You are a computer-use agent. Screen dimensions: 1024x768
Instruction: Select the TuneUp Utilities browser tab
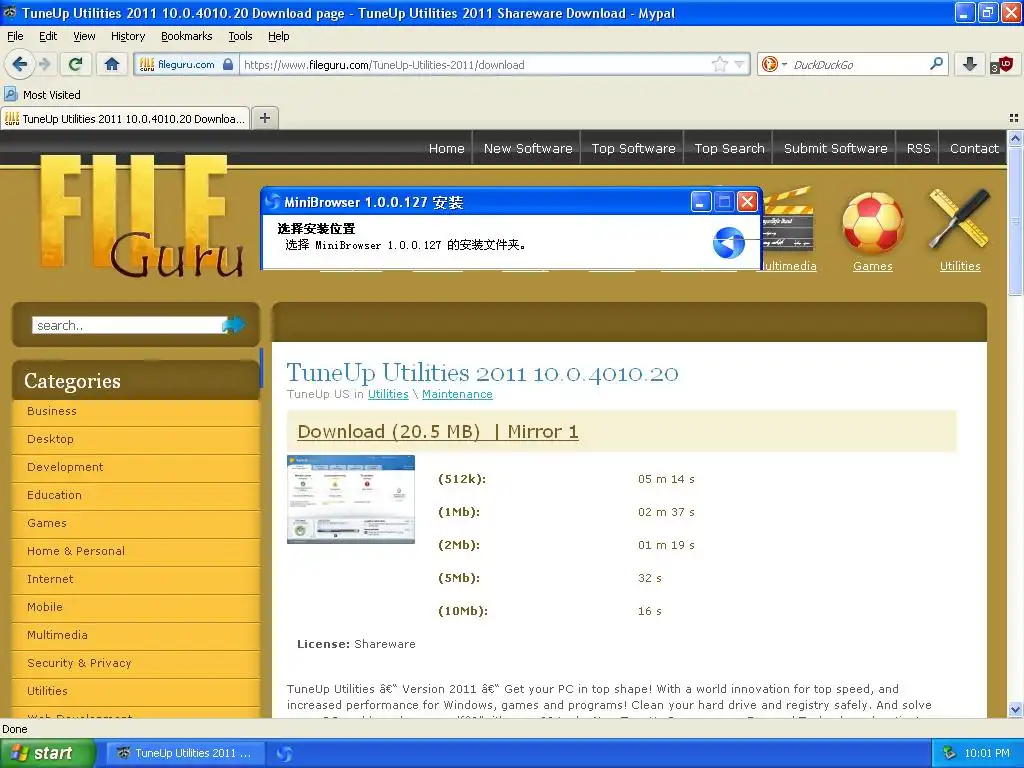[125, 118]
